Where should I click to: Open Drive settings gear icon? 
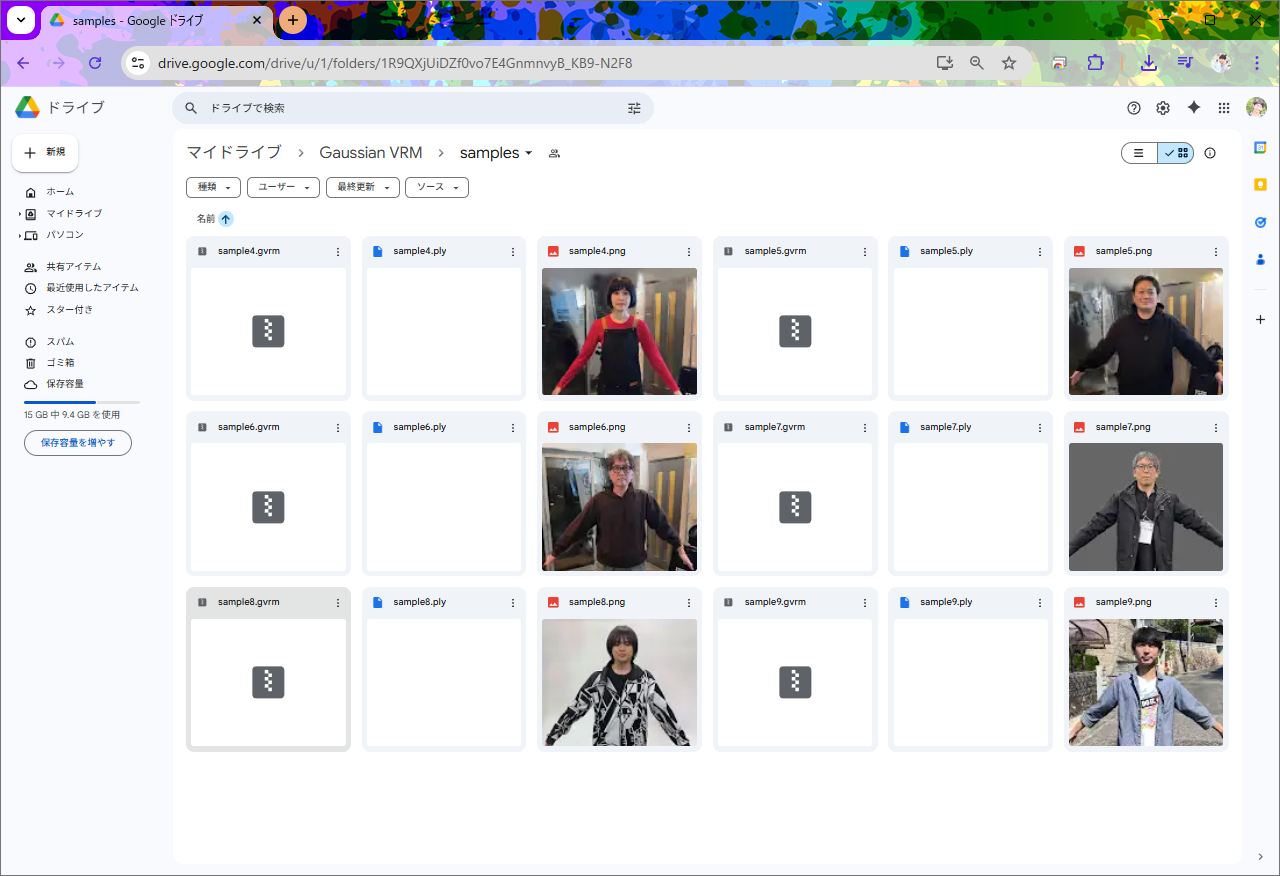click(1163, 108)
